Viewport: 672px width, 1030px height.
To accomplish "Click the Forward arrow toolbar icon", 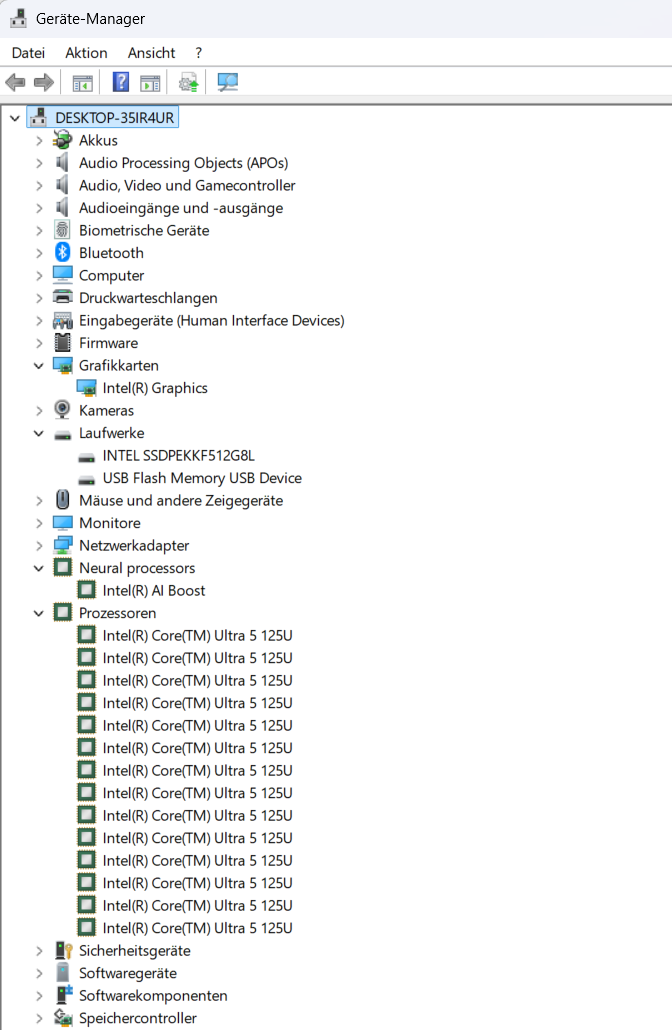I will (x=43, y=83).
